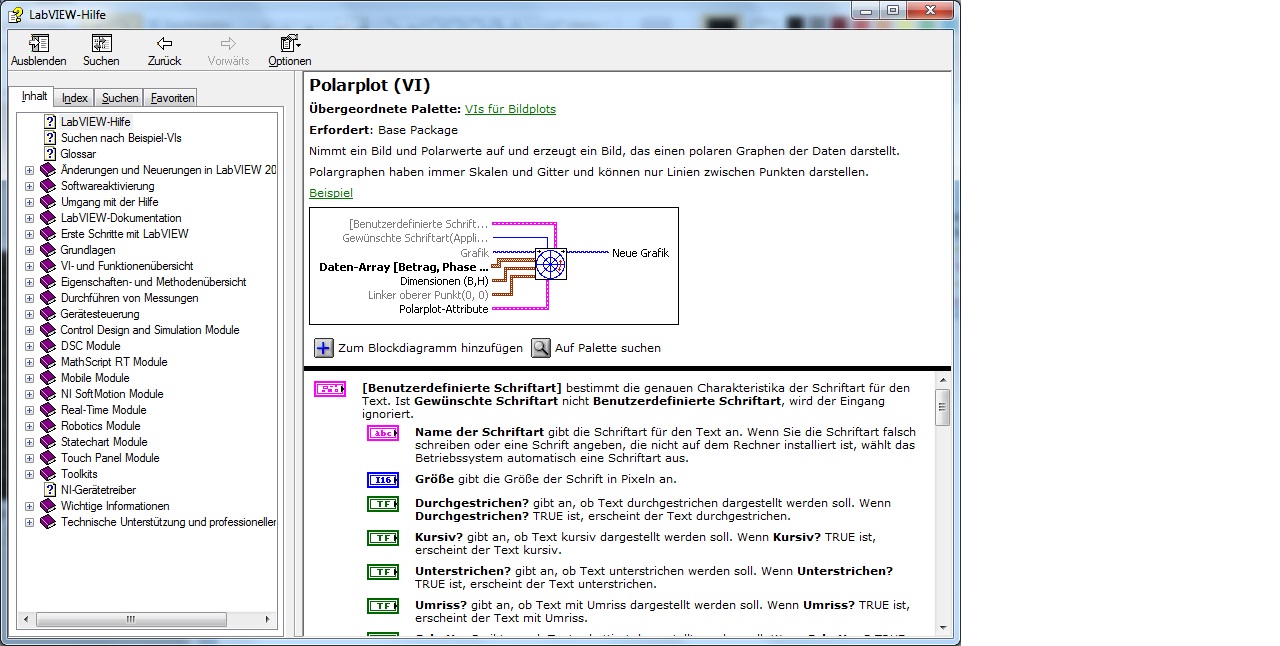Click the TF icon beside Kursiv?
The image size is (1280, 646).
(x=383, y=538)
